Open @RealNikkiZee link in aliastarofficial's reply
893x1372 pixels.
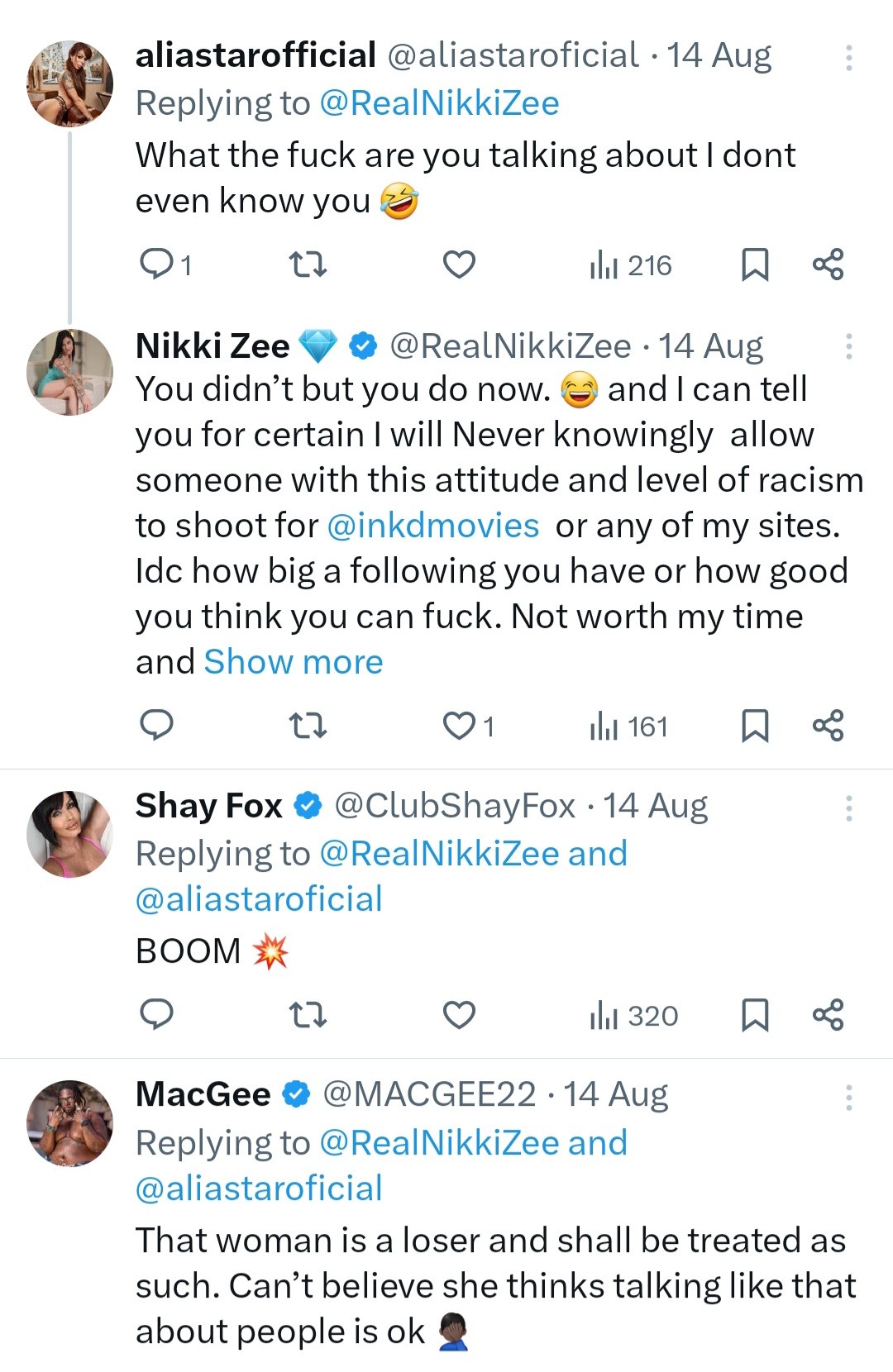438,103
